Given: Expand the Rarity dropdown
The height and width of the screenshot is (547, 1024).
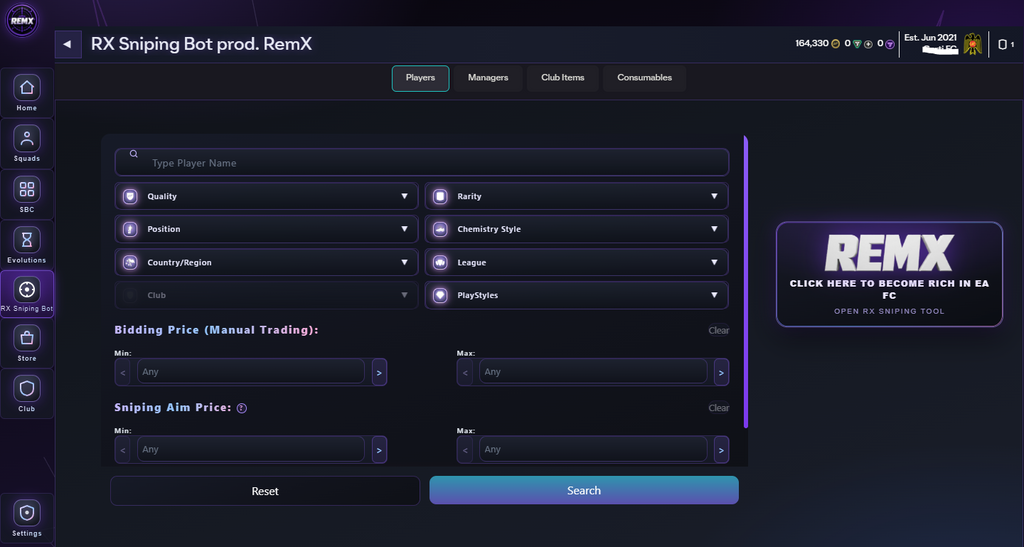Looking at the screenshot, I should coord(577,196).
